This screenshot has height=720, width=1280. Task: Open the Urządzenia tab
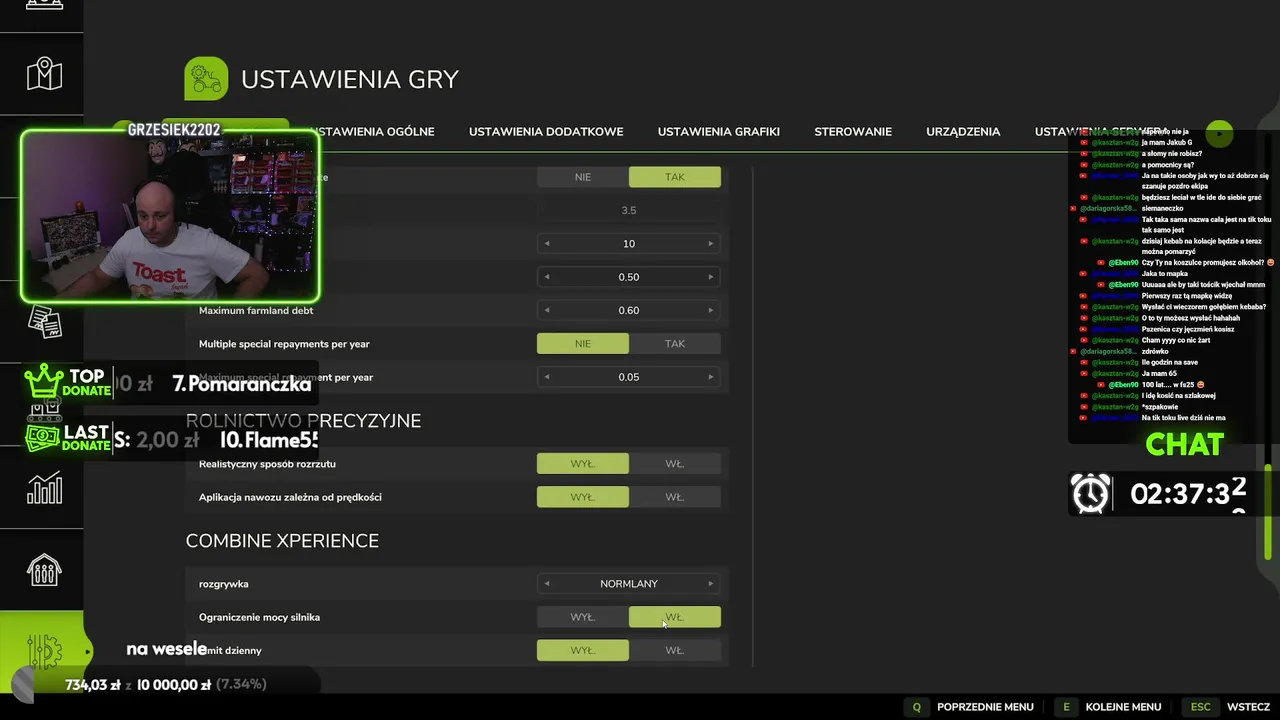963,132
